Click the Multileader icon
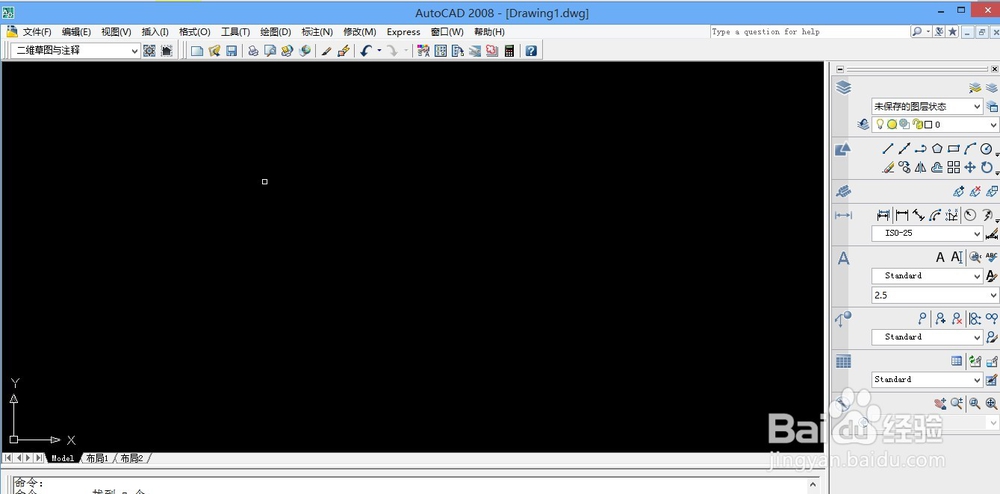The height and width of the screenshot is (494, 1000). pyautogui.click(x=922, y=318)
